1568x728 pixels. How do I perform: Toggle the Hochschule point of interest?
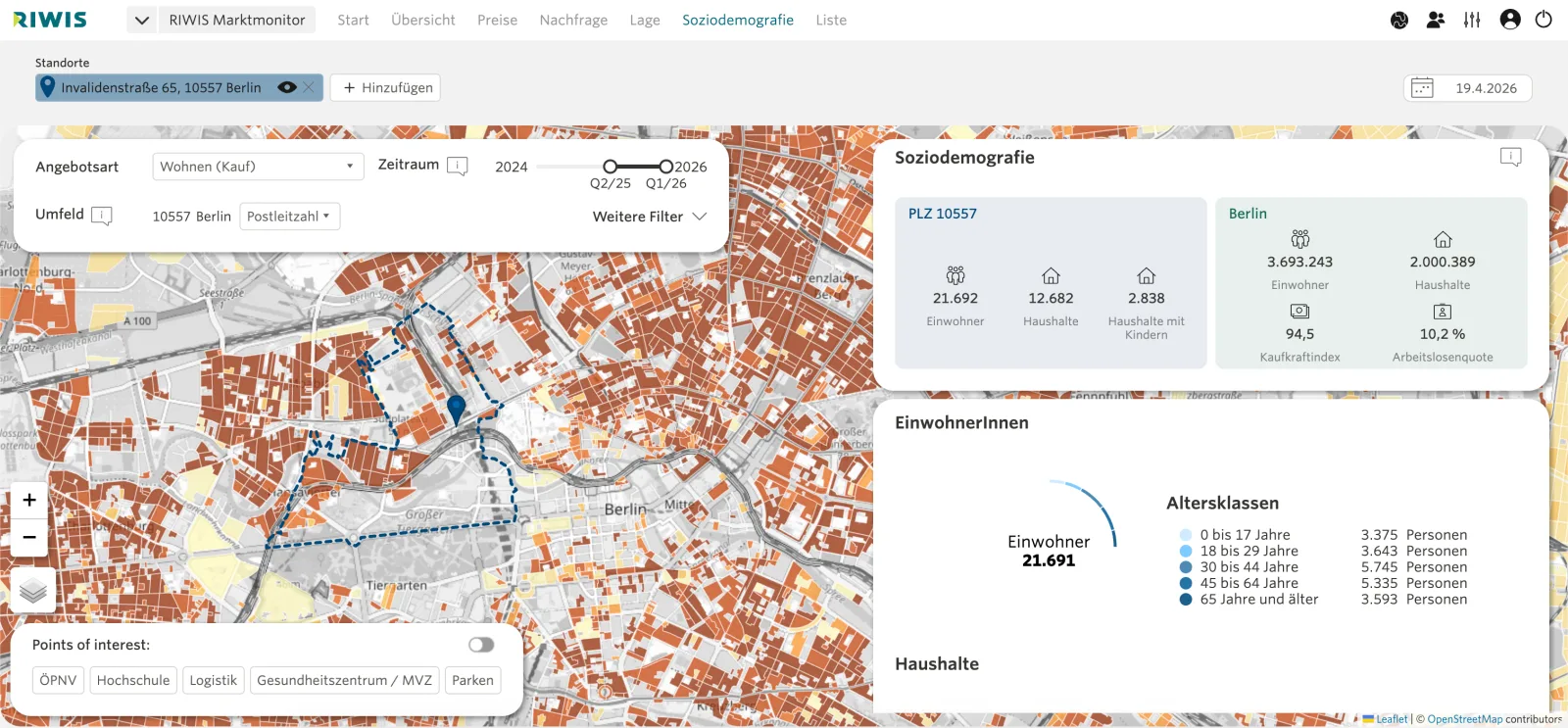(133, 680)
